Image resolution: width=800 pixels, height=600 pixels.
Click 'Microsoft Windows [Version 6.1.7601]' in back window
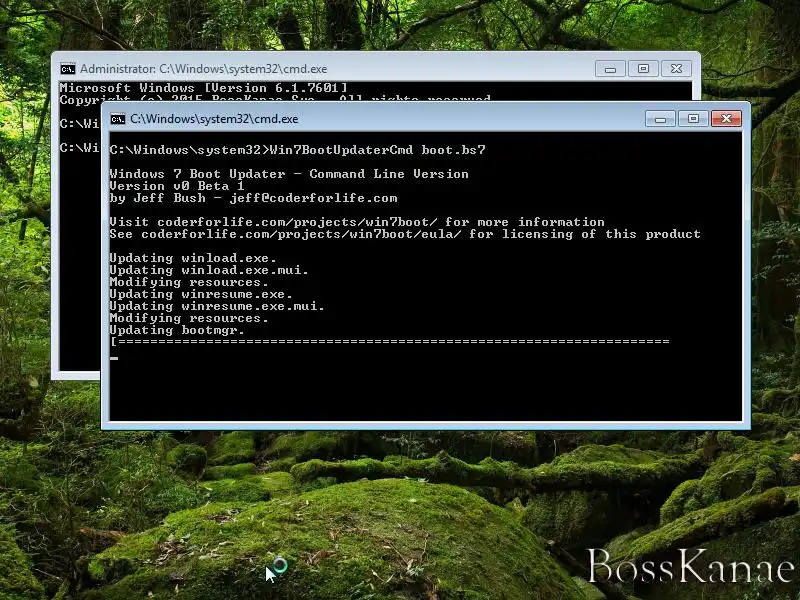[x=204, y=88]
